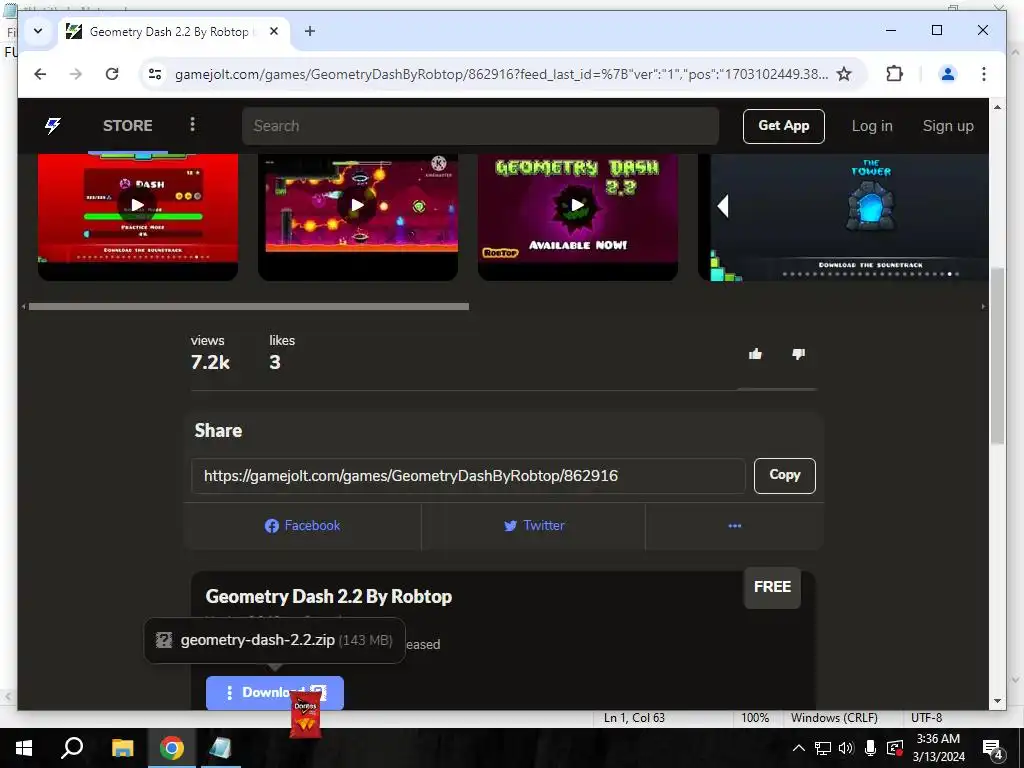Select Chrome in the taskbar
Viewport: 1024px width, 768px height.
[x=171, y=748]
